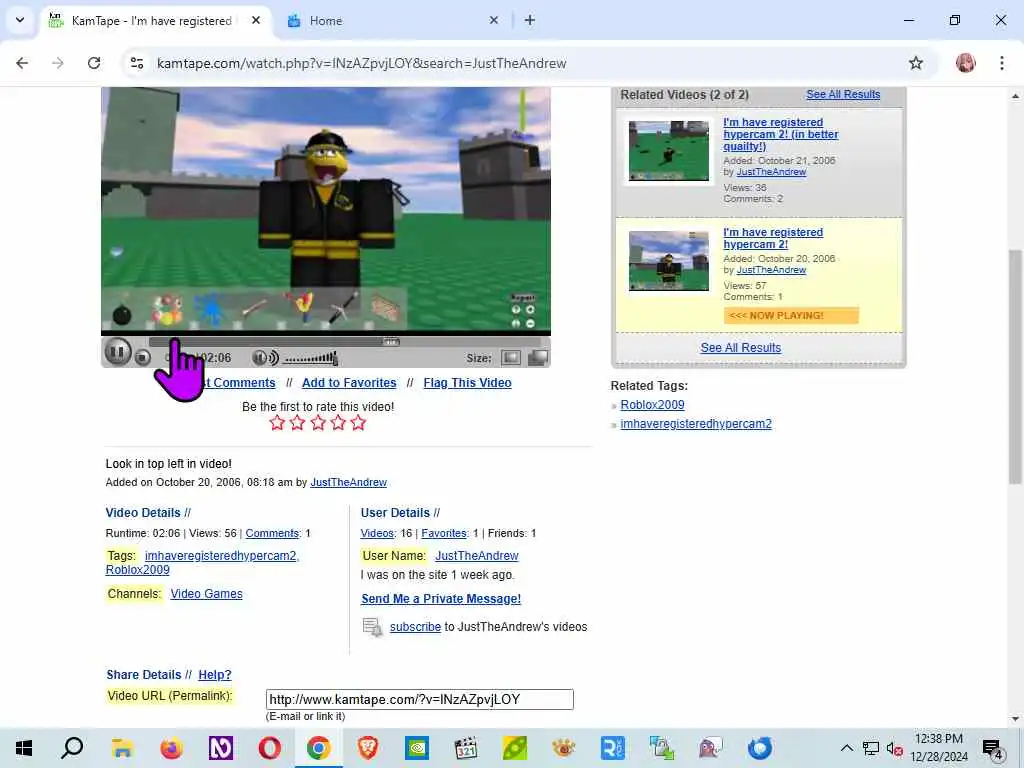The height and width of the screenshot is (768, 1024).
Task: Open Favorites link in User Details
Action: pyautogui.click(x=444, y=533)
